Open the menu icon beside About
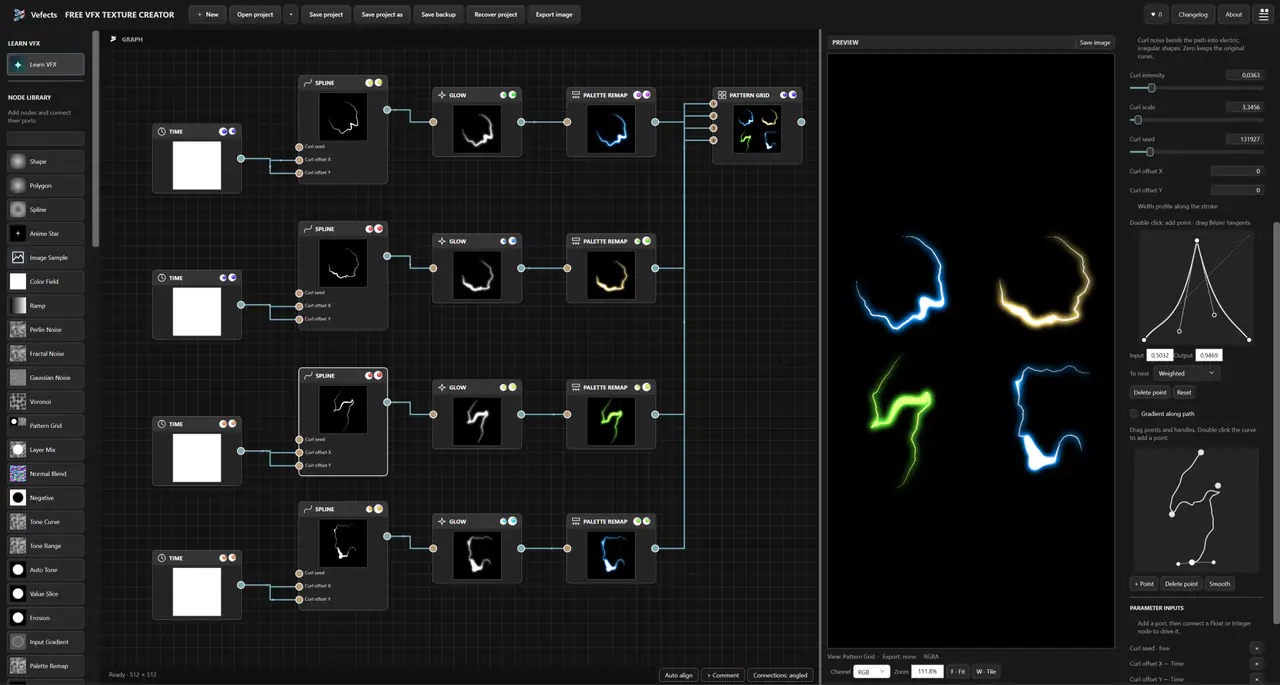This screenshot has width=1280, height=685. [1264, 15]
